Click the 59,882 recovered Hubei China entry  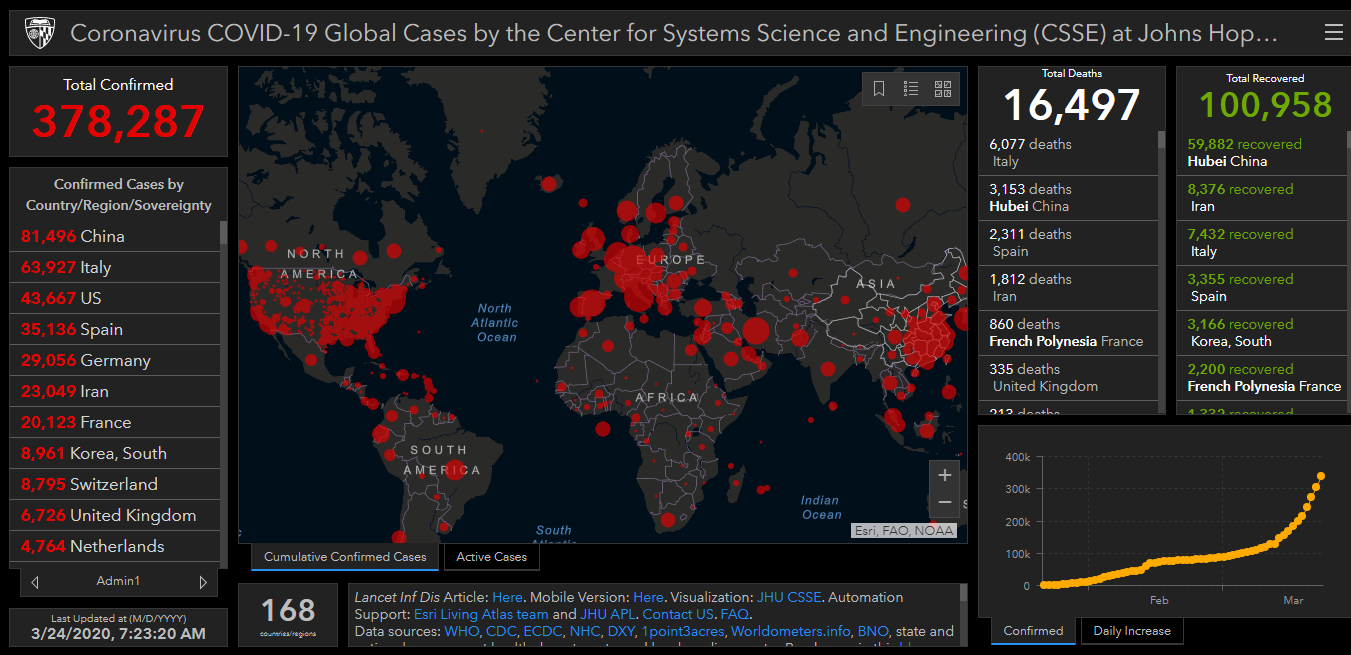(x=1260, y=153)
